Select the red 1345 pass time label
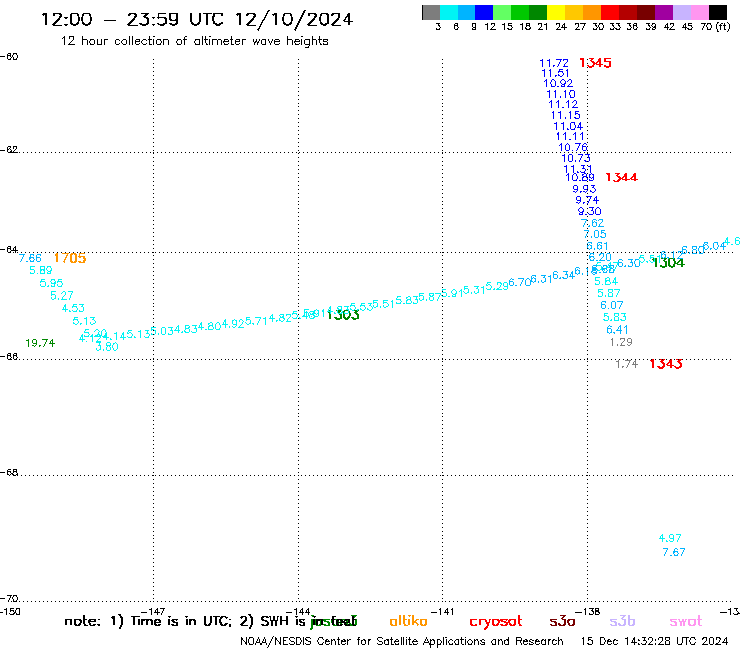This screenshot has height=650, width=740. tap(595, 63)
